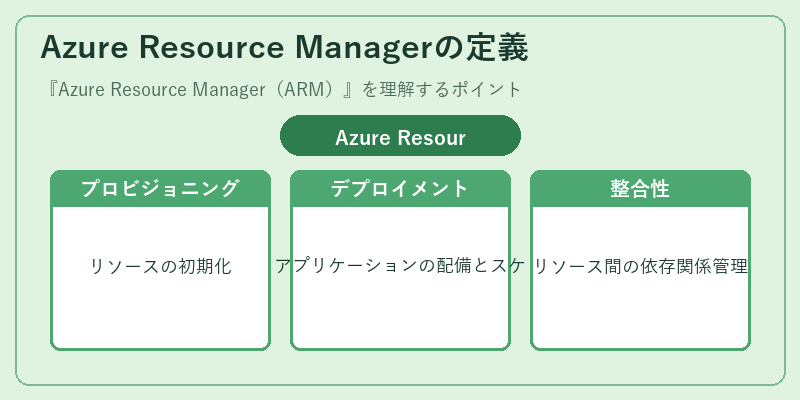Click the title 'Azure Resource Managerの定義'
The height and width of the screenshot is (400, 800).
pyautogui.click(x=284, y=48)
